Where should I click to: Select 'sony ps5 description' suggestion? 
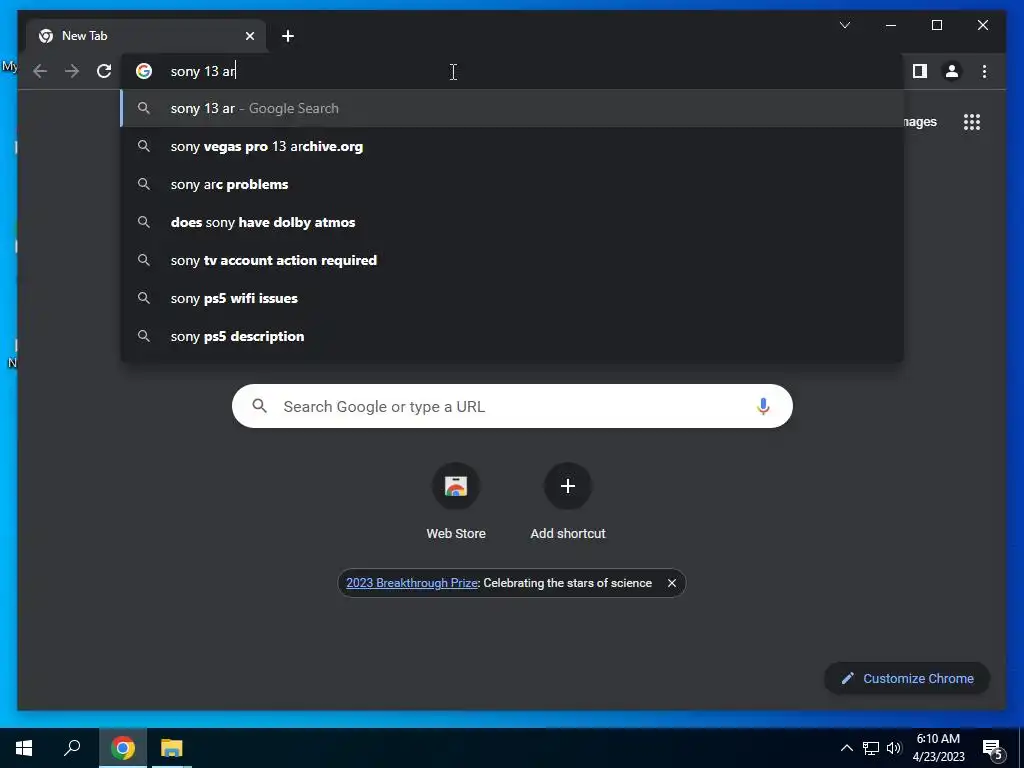pyautogui.click(x=512, y=336)
